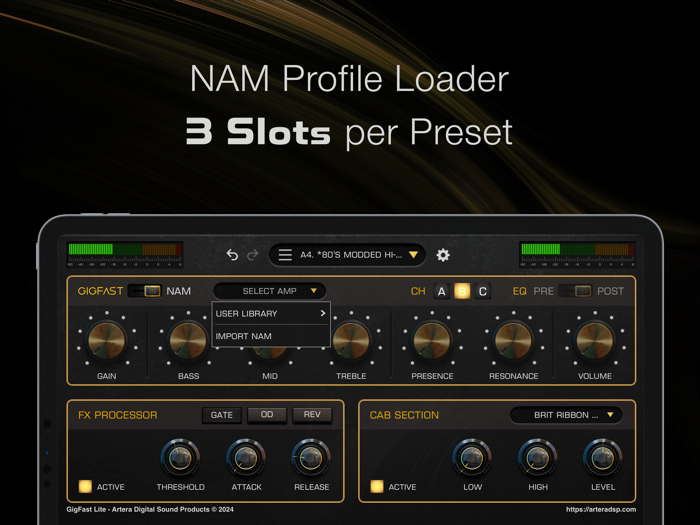
Task: Click the cab HIGH knob
Action: click(538, 458)
